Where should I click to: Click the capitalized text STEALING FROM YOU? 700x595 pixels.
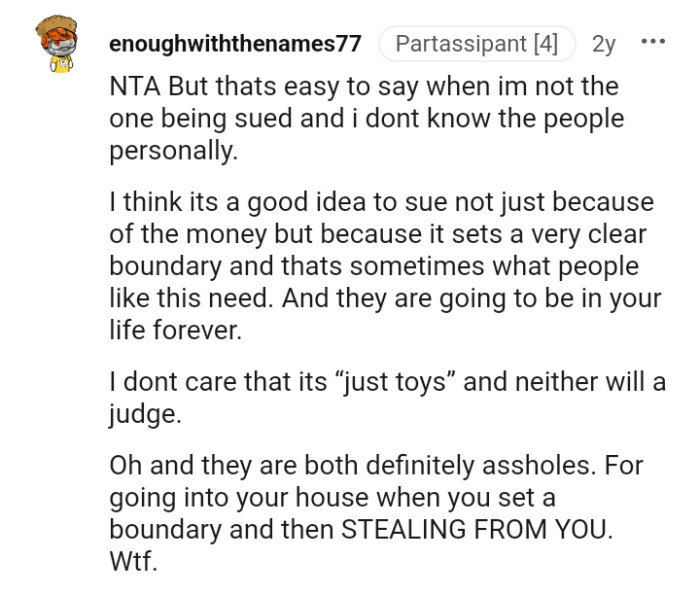point(478,528)
